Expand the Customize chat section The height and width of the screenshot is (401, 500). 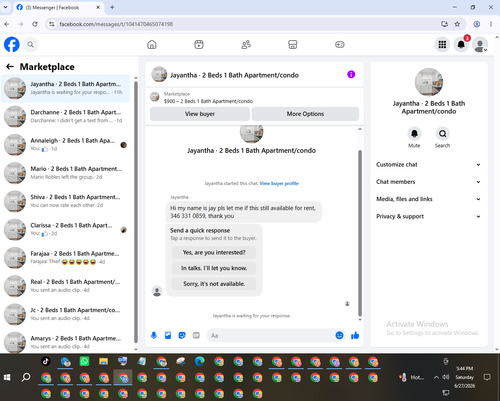(428, 165)
